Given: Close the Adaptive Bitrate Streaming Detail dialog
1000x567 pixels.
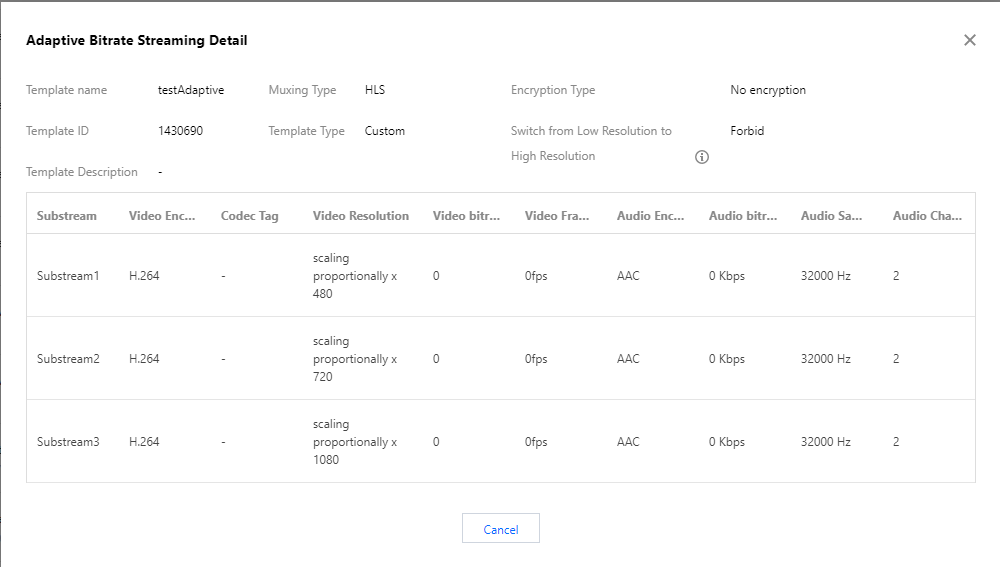Looking at the screenshot, I should (x=969, y=40).
